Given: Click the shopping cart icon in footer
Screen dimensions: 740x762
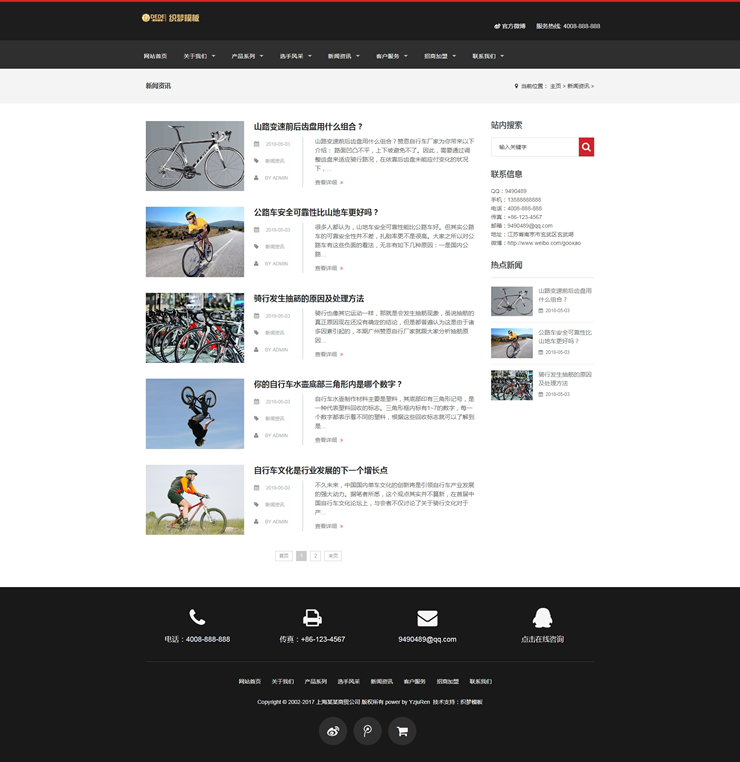Looking at the screenshot, I should coord(402,731).
